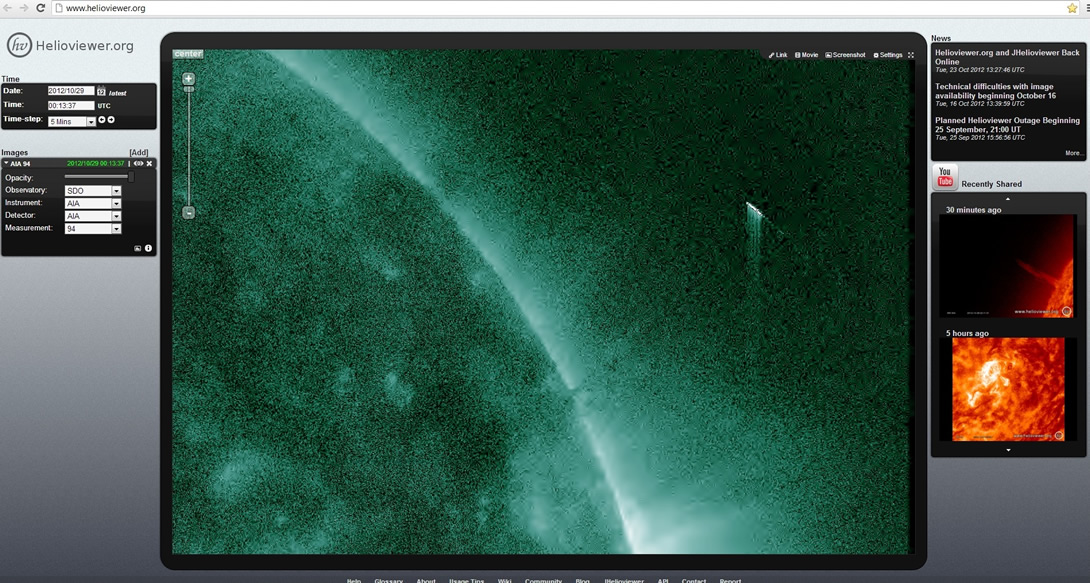Click the zoom in plus button
Image resolution: width=1090 pixels, height=583 pixels.
tap(188, 79)
